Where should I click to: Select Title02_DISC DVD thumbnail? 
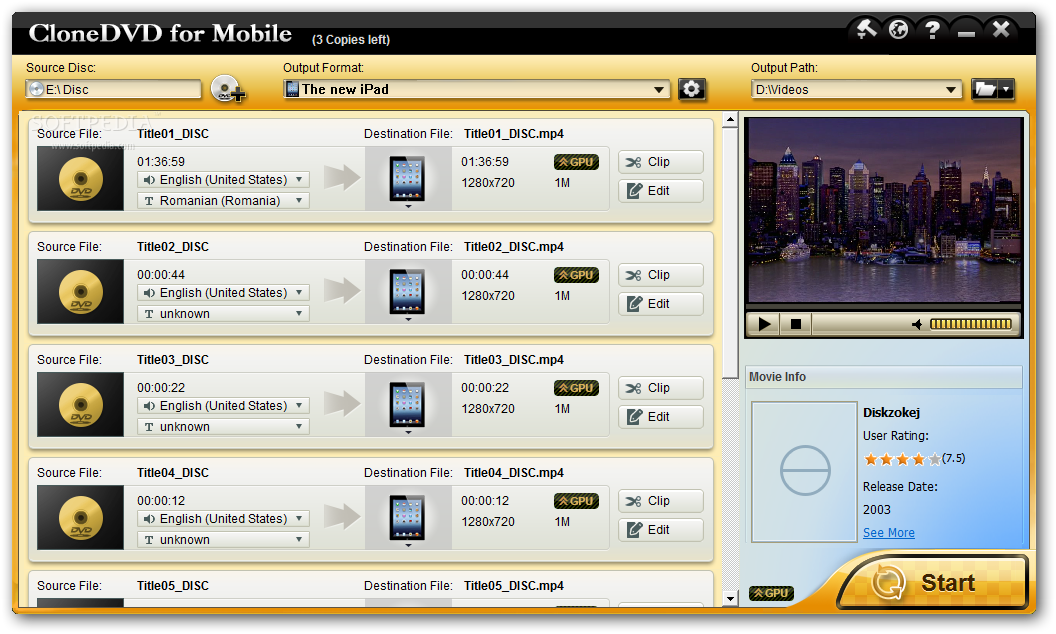(x=80, y=292)
